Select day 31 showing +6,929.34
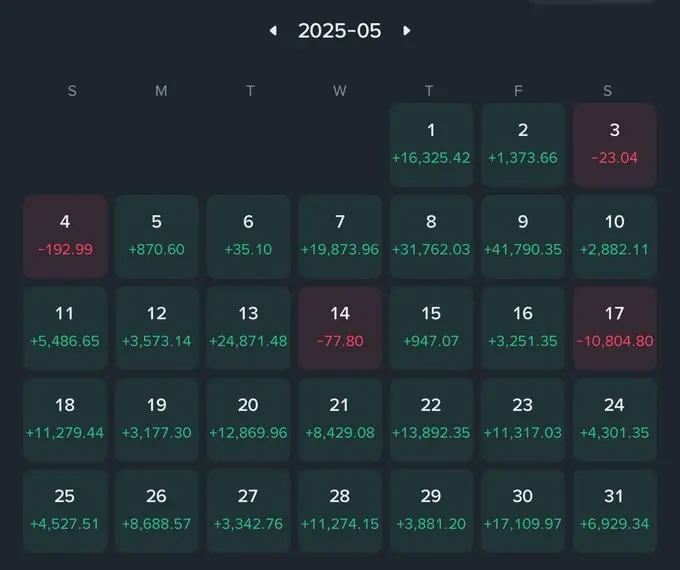Screen dimensions: 680x570 click(615, 511)
